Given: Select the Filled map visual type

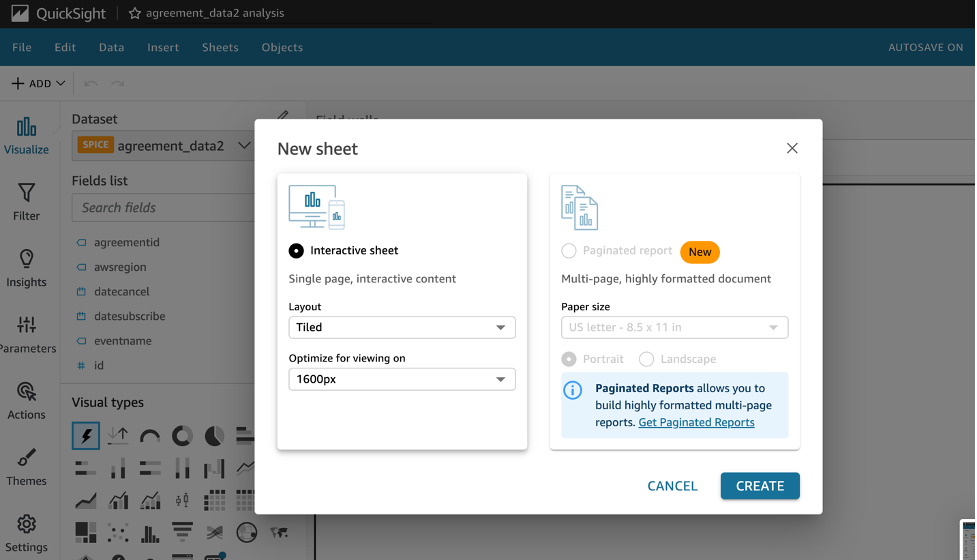Looking at the screenshot, I should [x=279, y=533].
